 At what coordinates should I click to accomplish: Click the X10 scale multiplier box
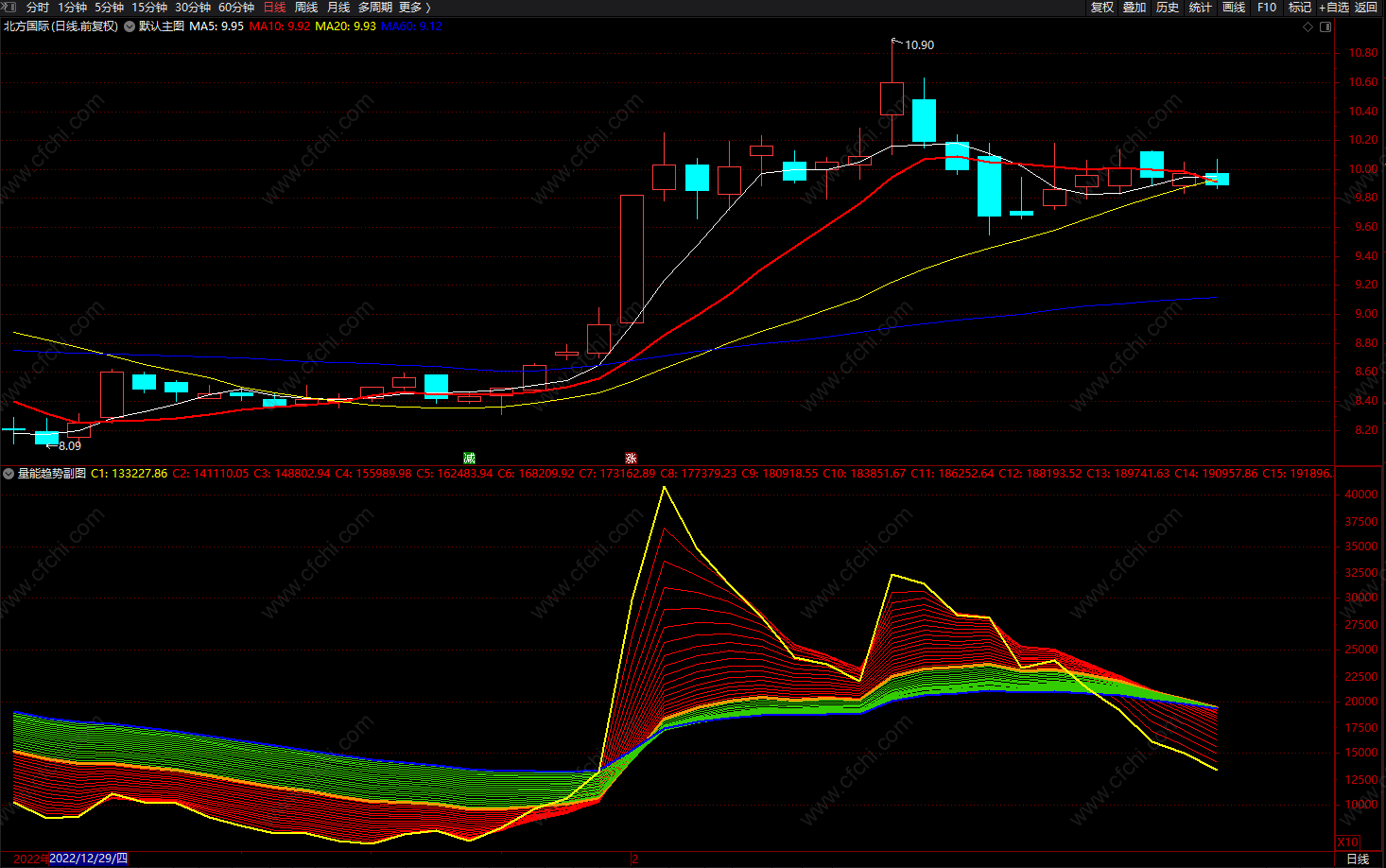coord(1348,842)
